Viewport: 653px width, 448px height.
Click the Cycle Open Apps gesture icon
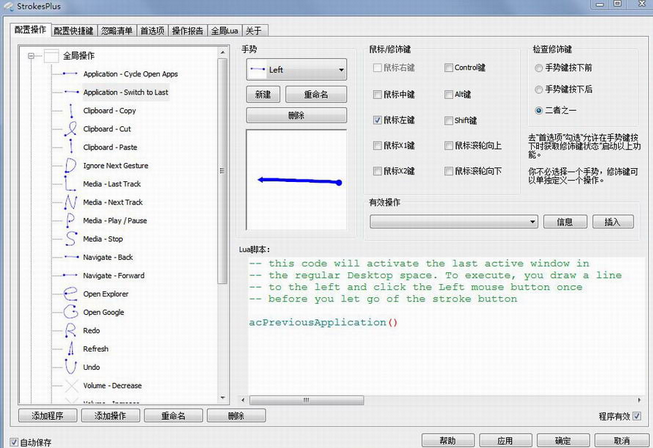pyautogui.click(x=70, y=74)
